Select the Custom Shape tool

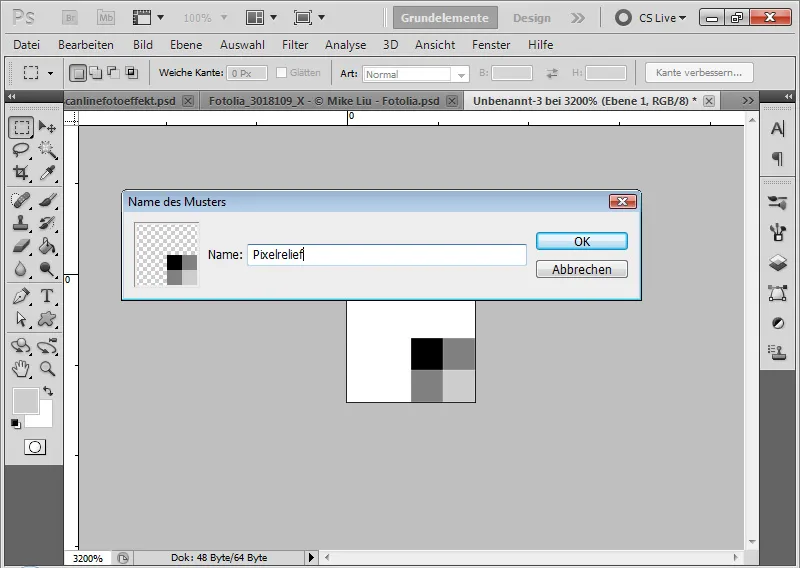tap(47, 319)
